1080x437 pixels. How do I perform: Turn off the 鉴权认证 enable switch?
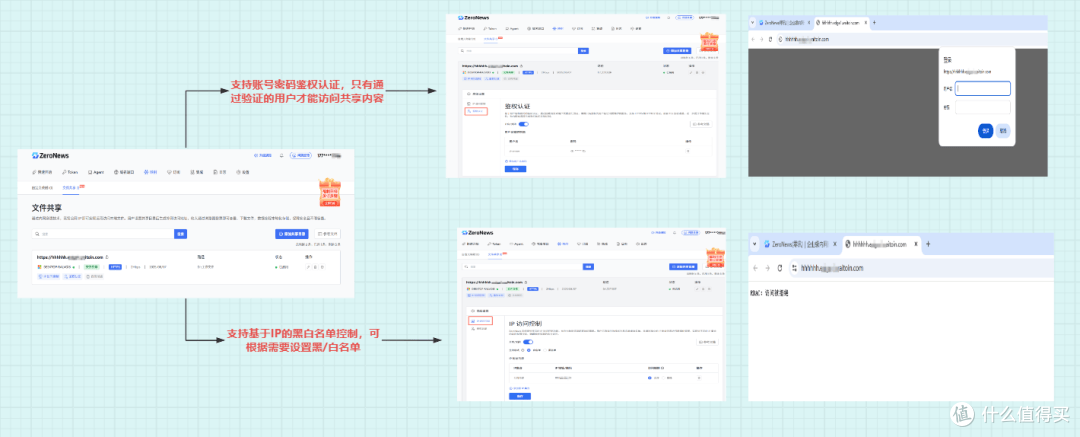coord(523,124)
